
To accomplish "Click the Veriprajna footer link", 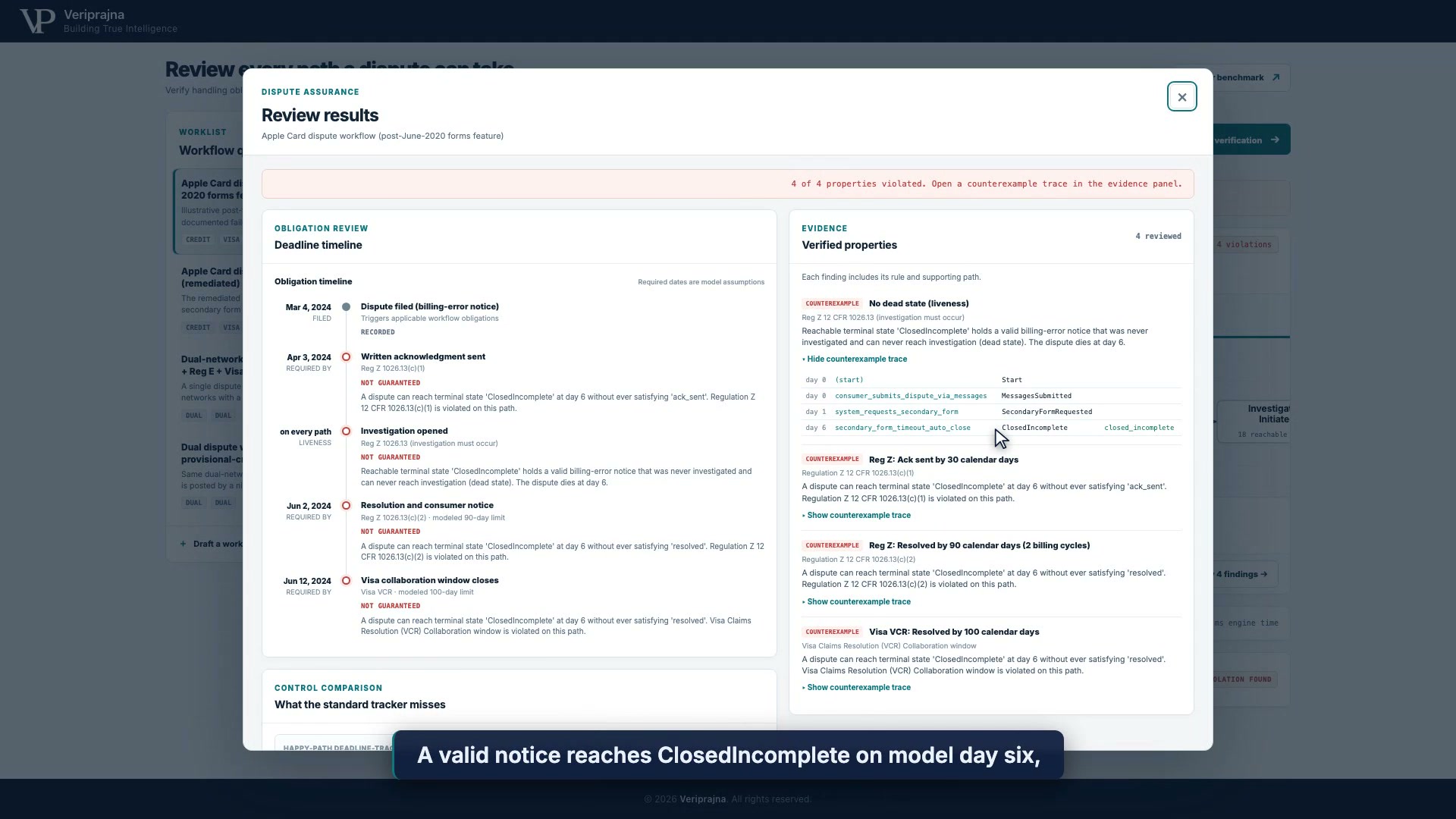I will (x=702, y=799).
